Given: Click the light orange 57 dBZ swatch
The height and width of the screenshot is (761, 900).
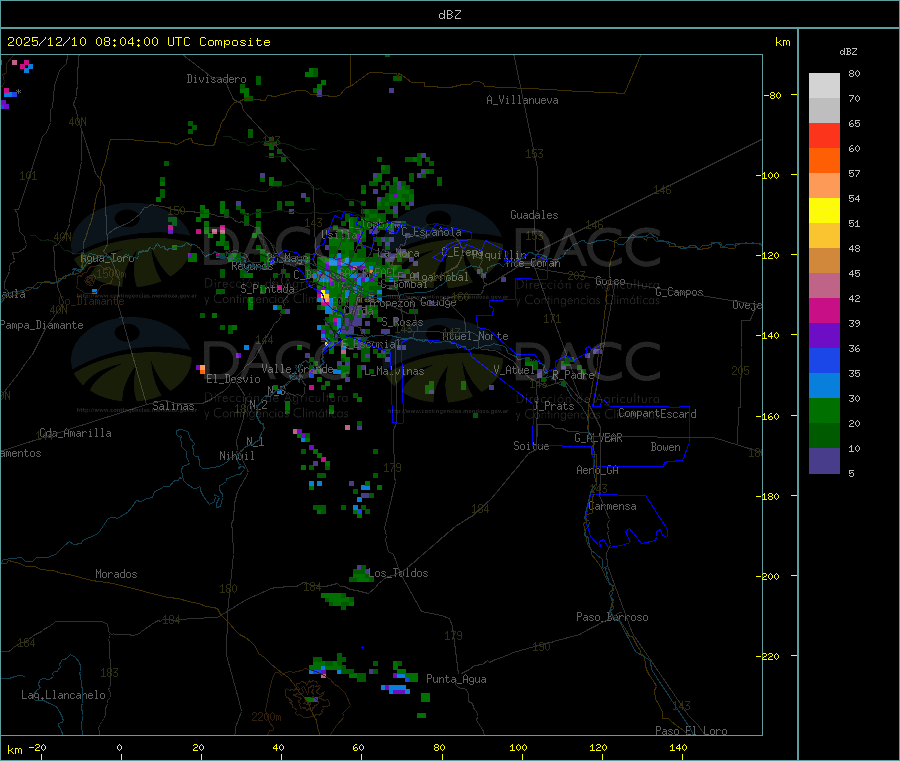Looking at the screenshot, I should pos(824,185).
